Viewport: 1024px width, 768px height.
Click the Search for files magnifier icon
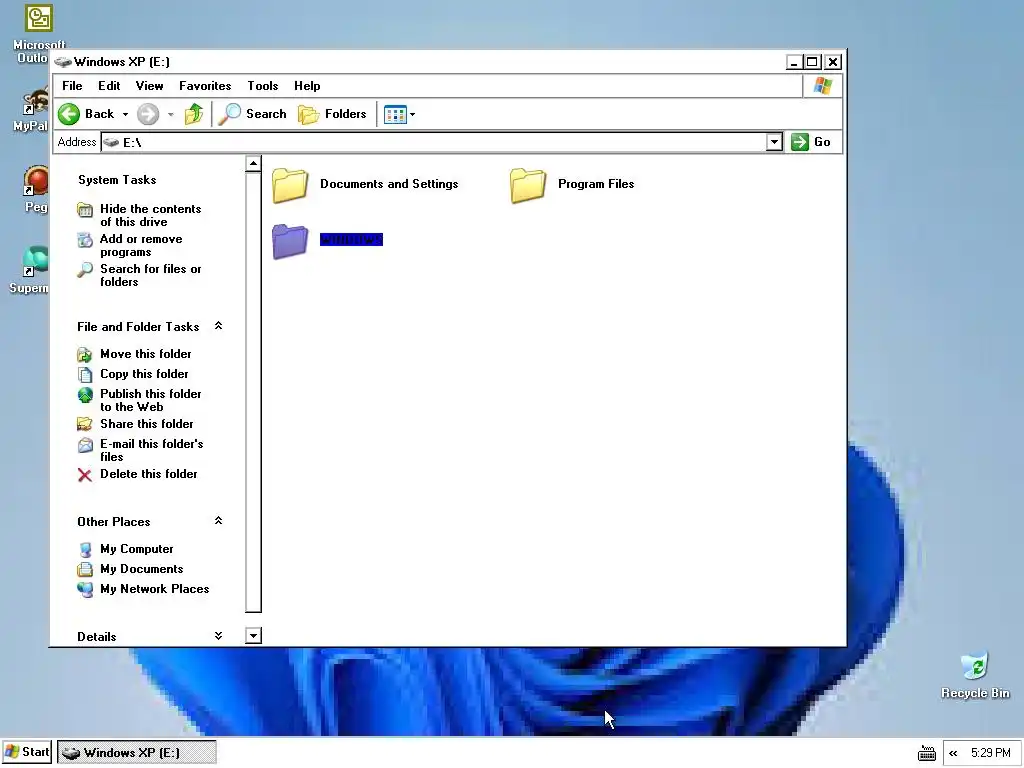coord(85,270)
